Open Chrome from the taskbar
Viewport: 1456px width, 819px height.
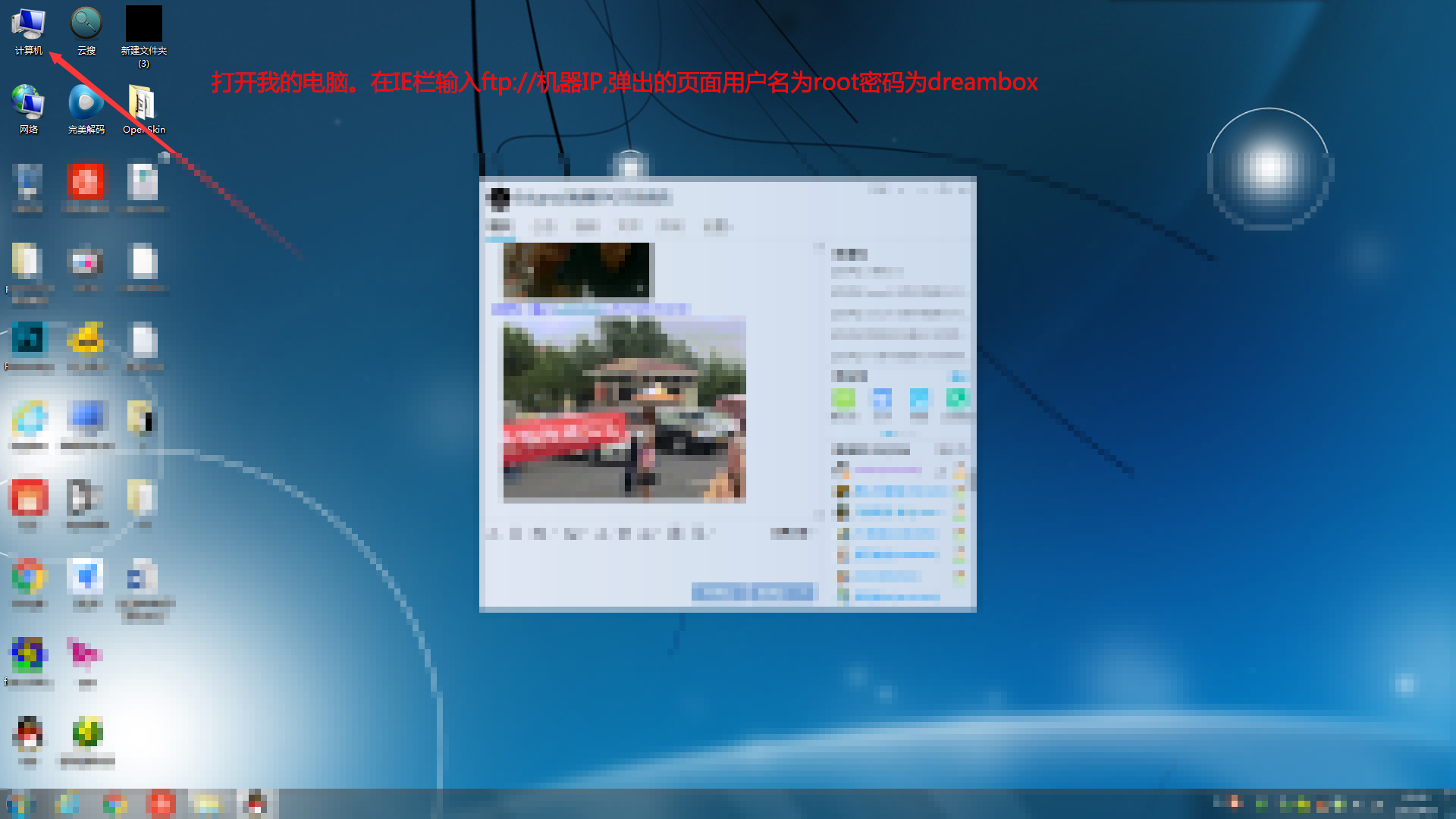pyautogui.click(x=115, y=804)
